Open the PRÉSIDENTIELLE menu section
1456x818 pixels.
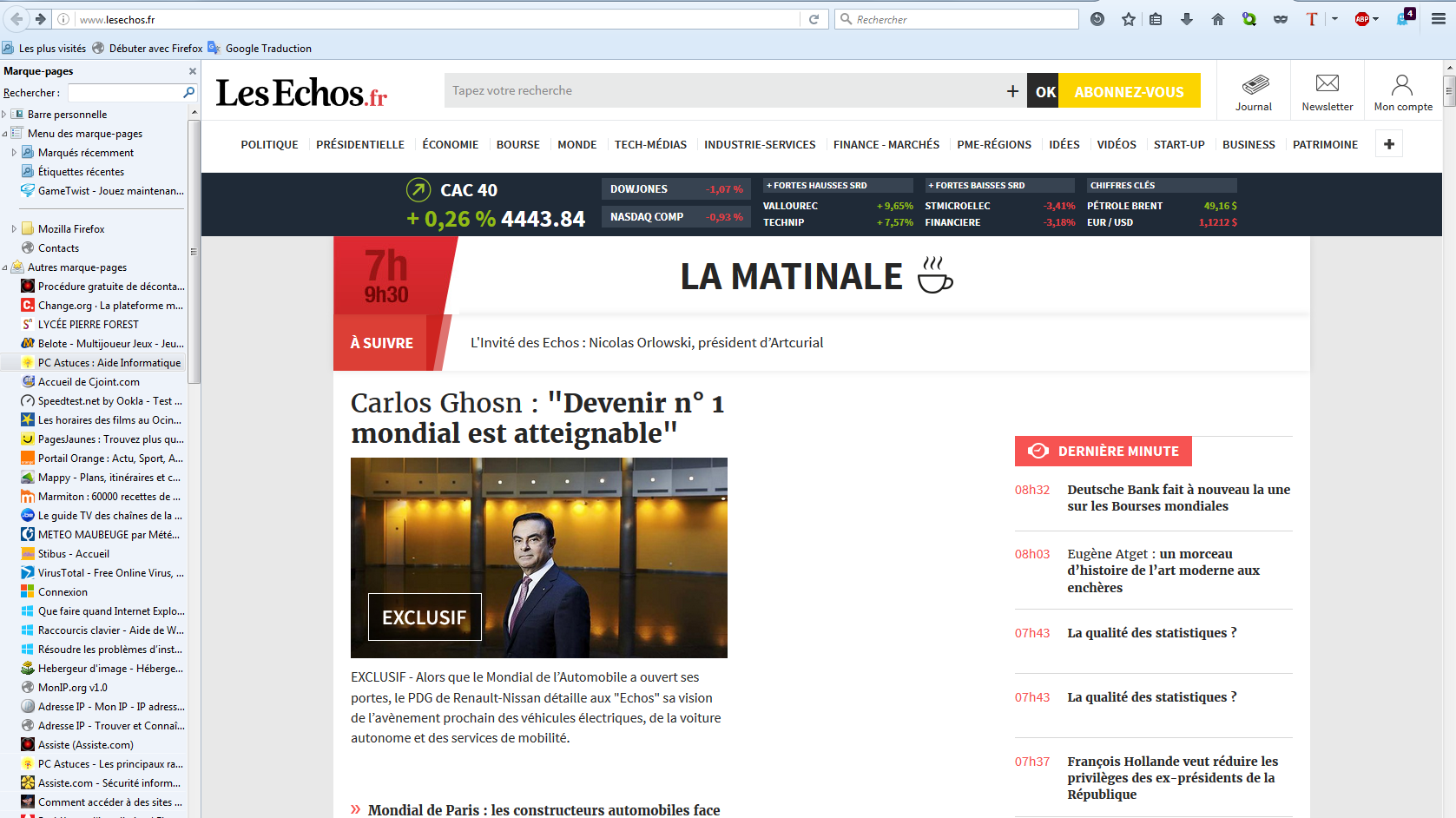pyautogui.click(x=360, y=145)
